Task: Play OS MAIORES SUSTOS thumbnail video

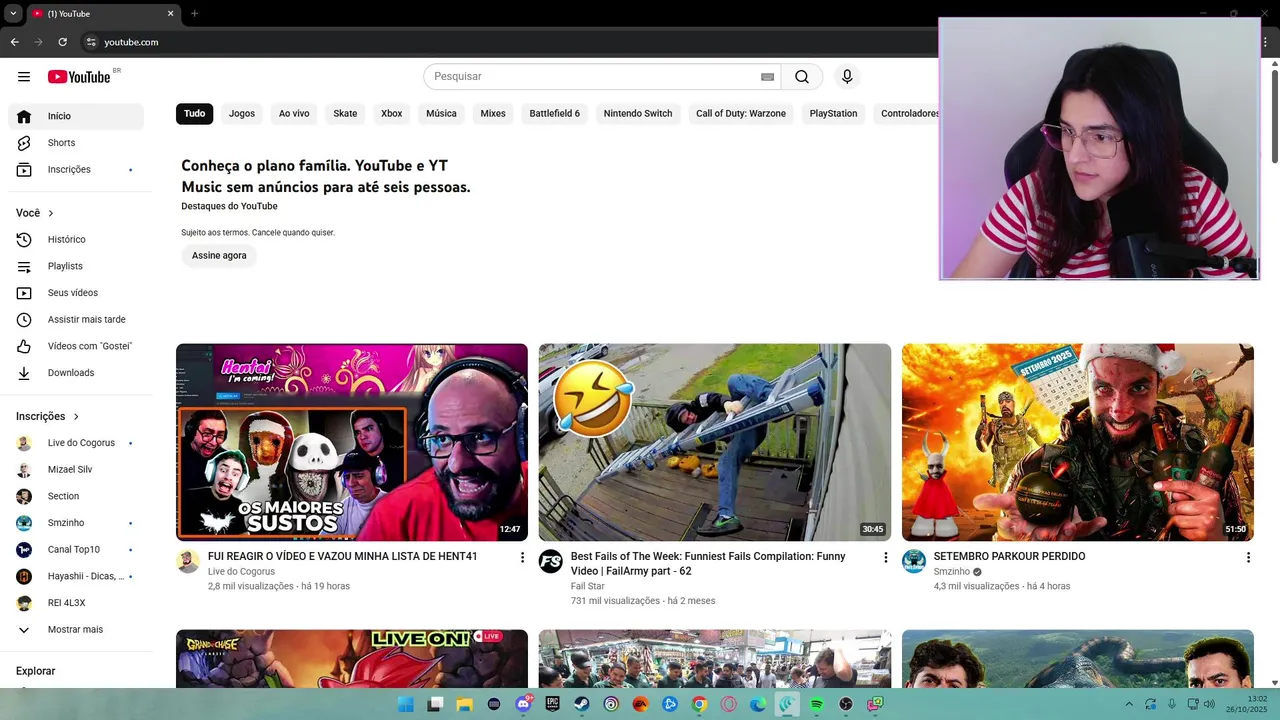Action: pos(352,443)
